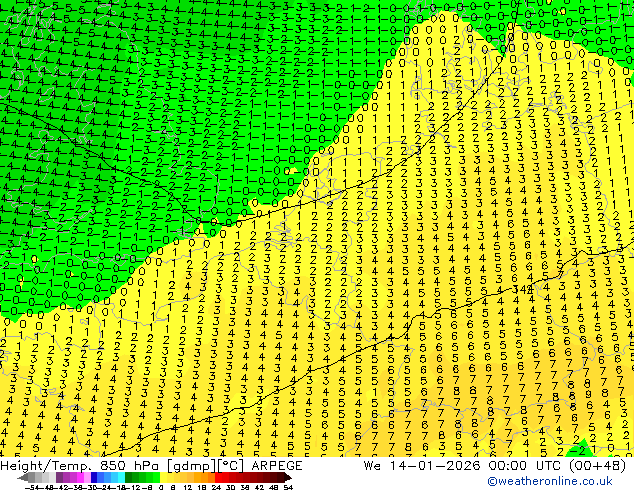Select the yellow 0 to 6 legend swatch
This screenshot has height=490, width=634.
click(164, 477)
